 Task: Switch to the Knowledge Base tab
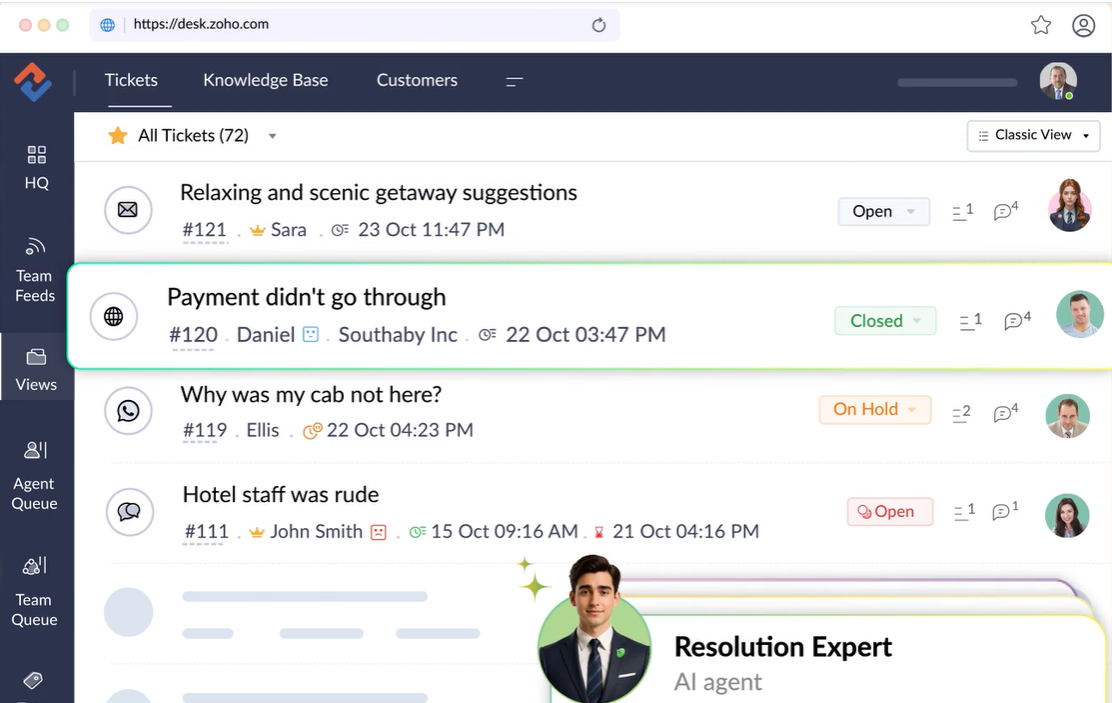265,81
